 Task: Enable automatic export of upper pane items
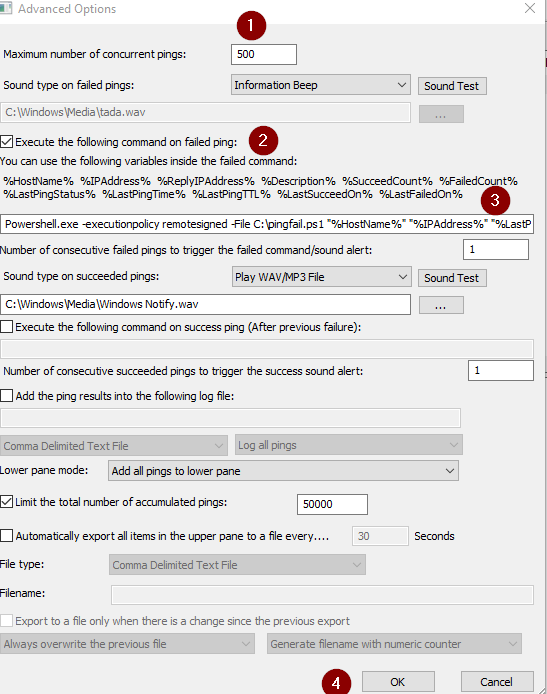7,536
